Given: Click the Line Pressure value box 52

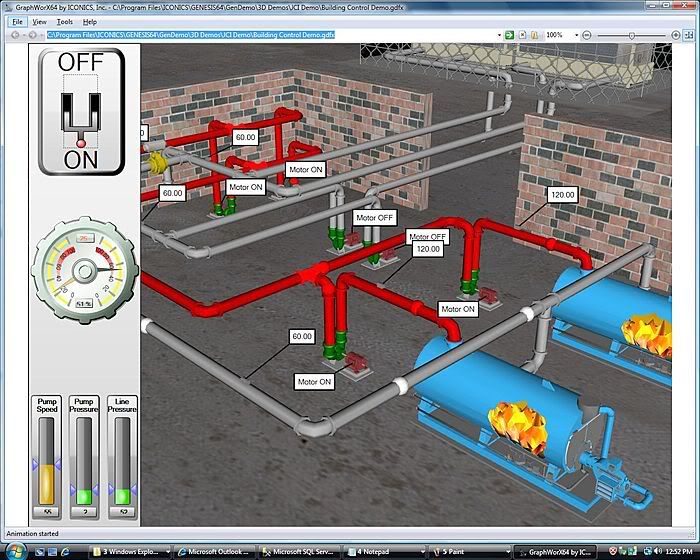Looking at the screenshot, I should [122, 512].
